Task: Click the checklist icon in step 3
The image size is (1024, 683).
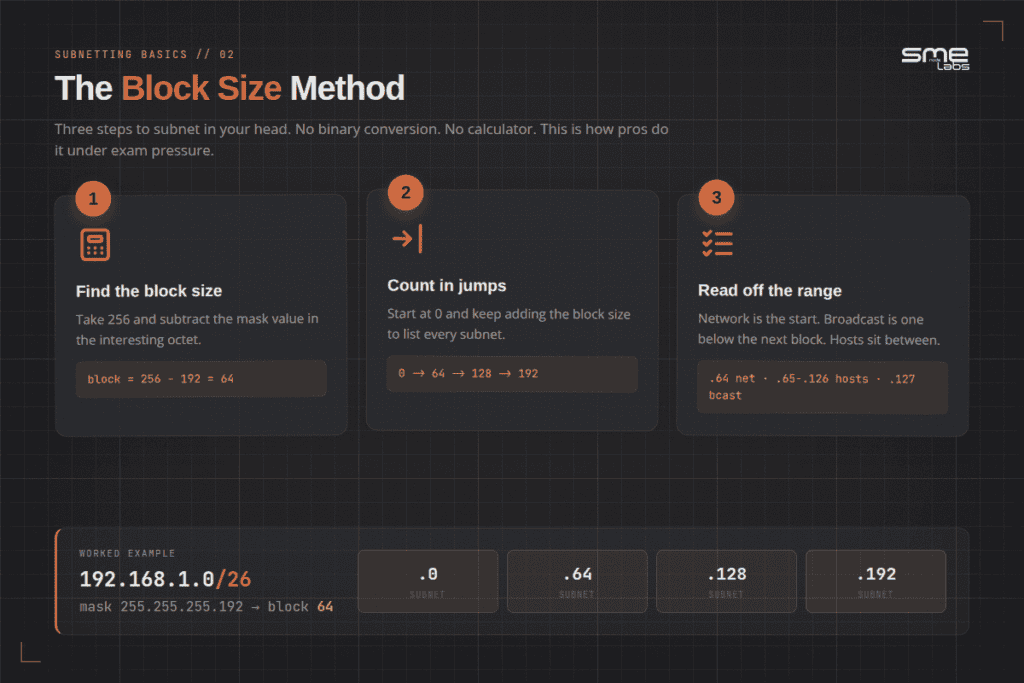Action: (x=717, y=244)
